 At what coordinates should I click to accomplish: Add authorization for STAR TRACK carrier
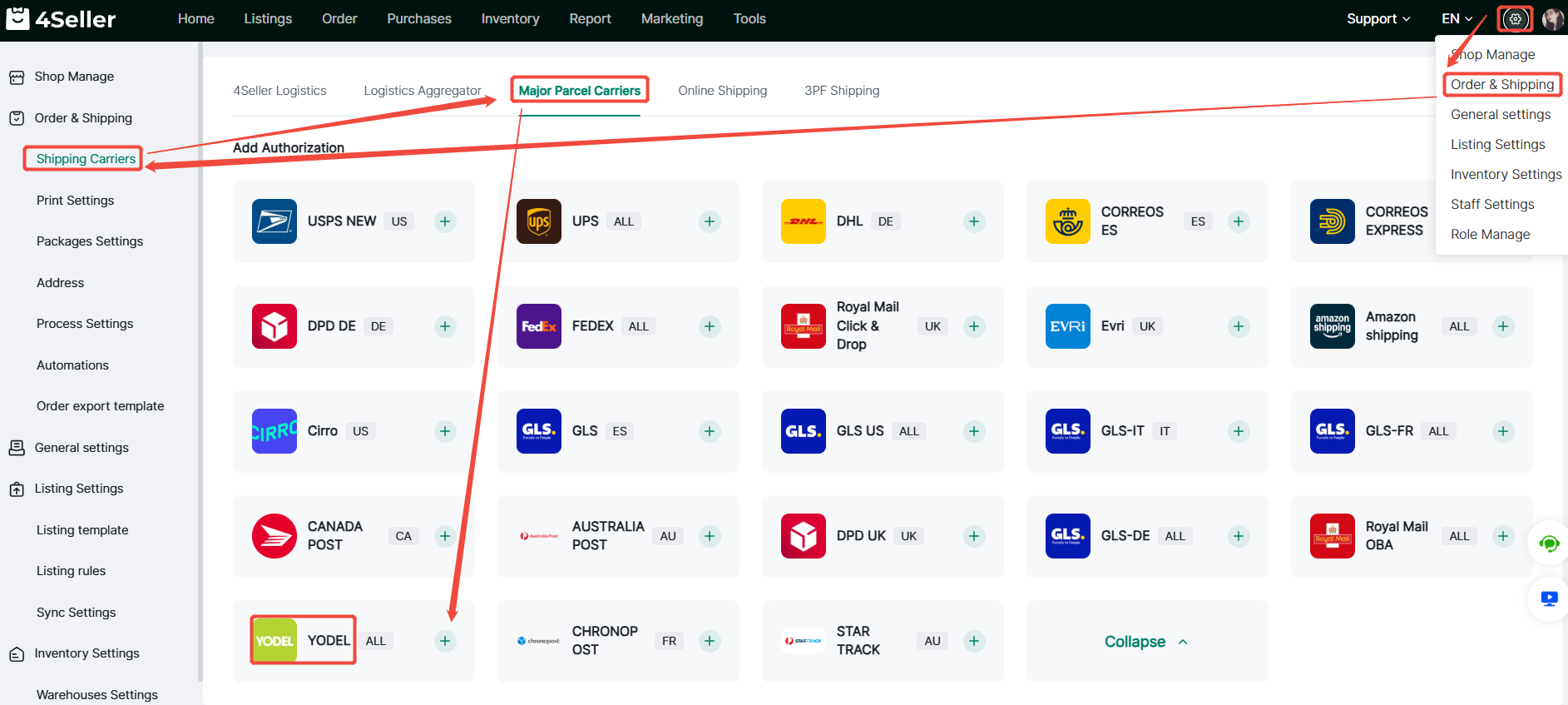click(x=974, y=641)
